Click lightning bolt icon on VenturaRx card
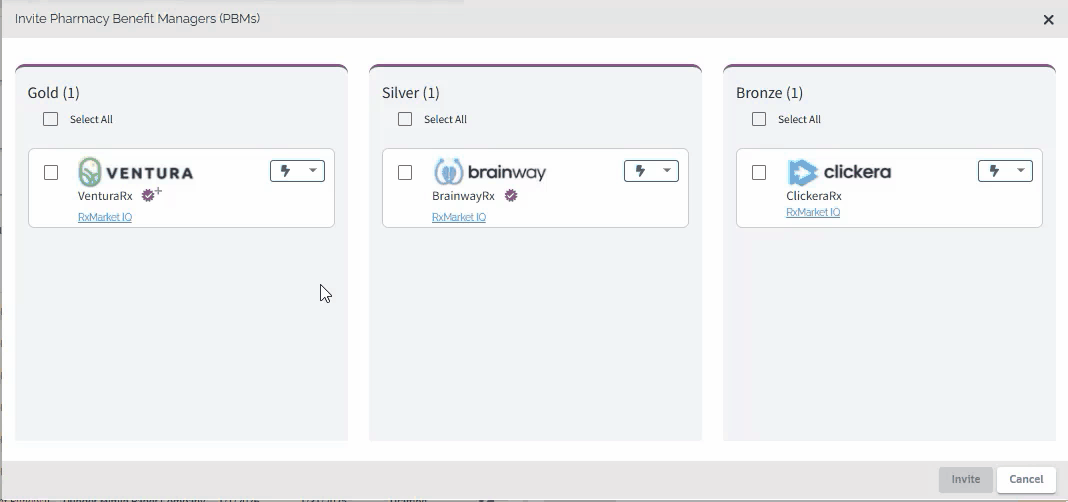Screen dimensions: 1068x502 (285, 171)
